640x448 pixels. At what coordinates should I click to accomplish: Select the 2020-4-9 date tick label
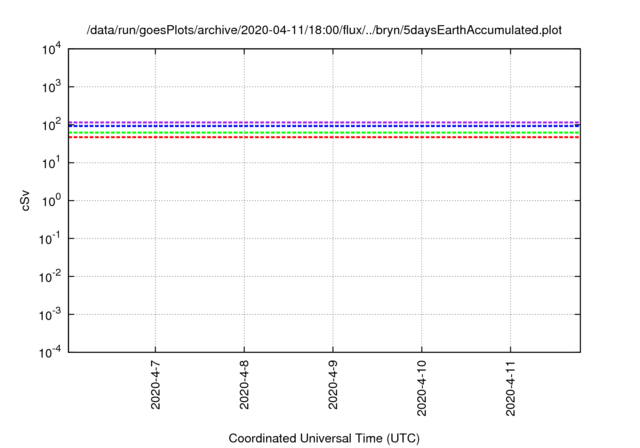(x=333, y=385)
